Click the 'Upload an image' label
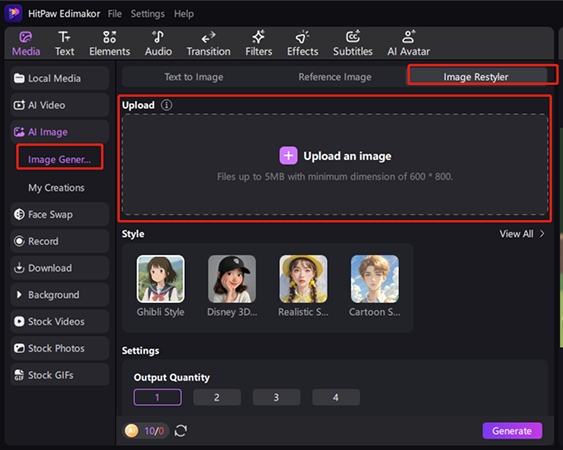Viewport: 563px width, 450px height. point(347,156)
